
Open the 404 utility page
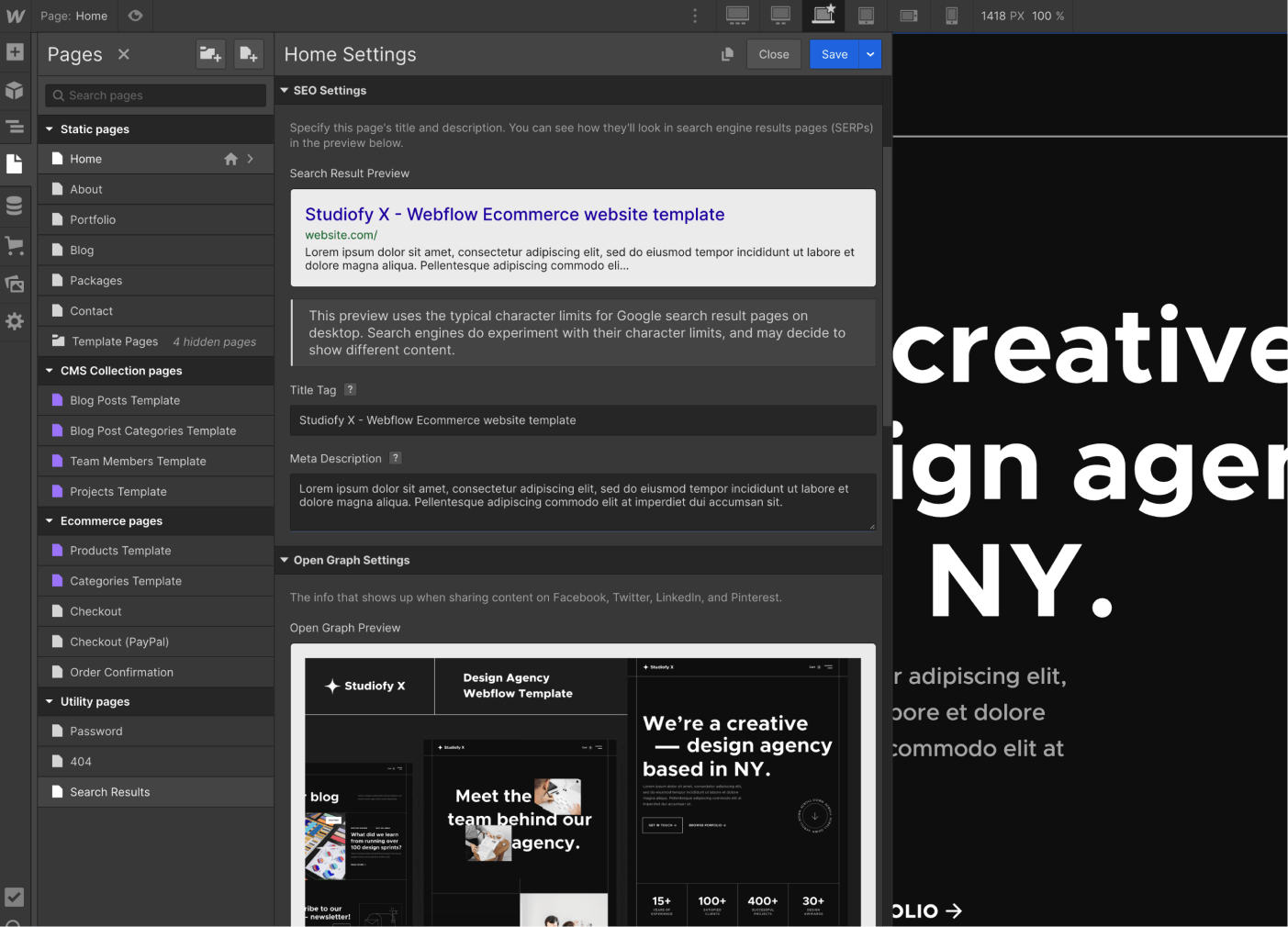click(x=156, y=761)
